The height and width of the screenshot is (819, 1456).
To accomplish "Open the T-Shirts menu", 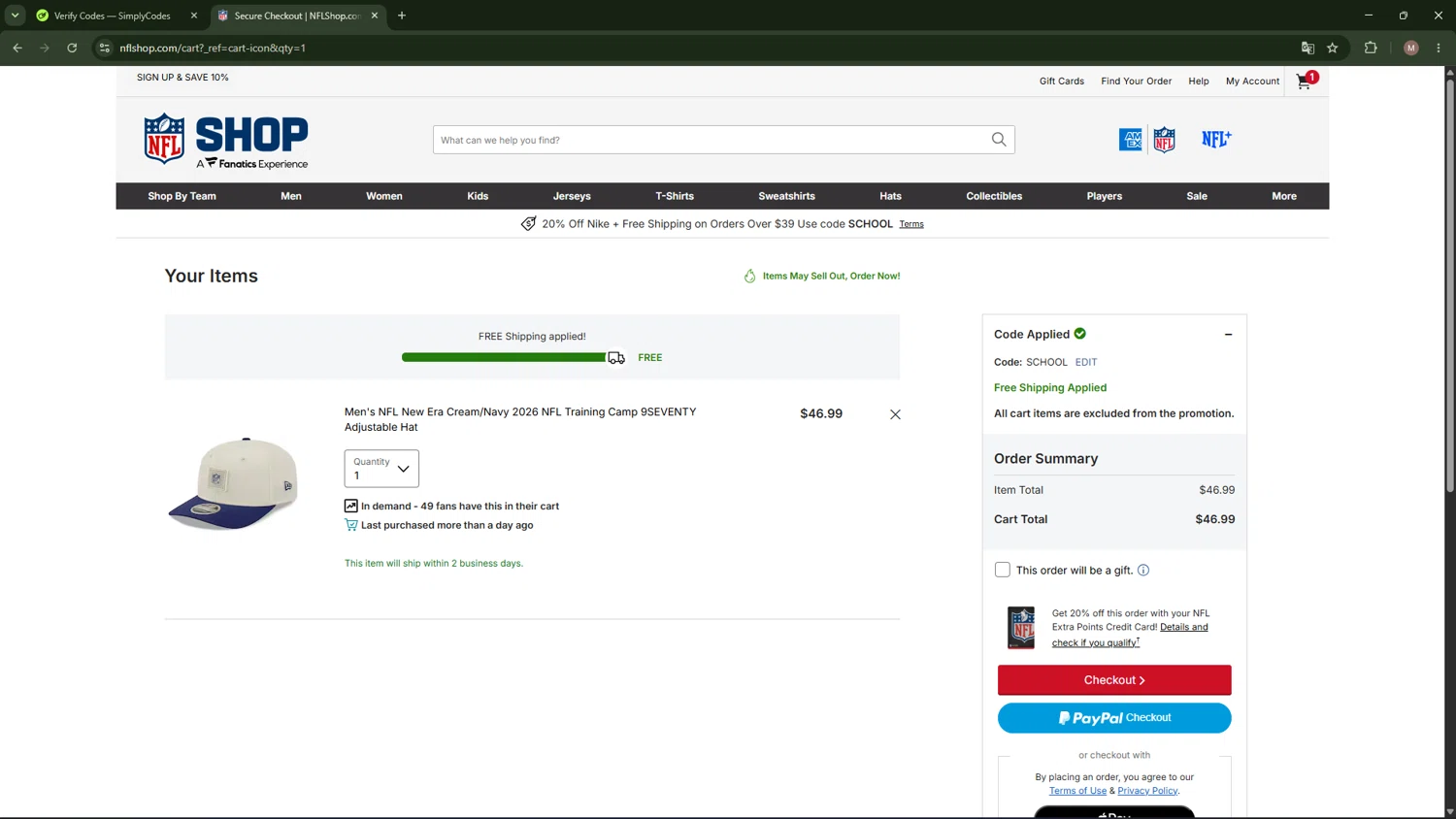I will click(x=675, y=196).
